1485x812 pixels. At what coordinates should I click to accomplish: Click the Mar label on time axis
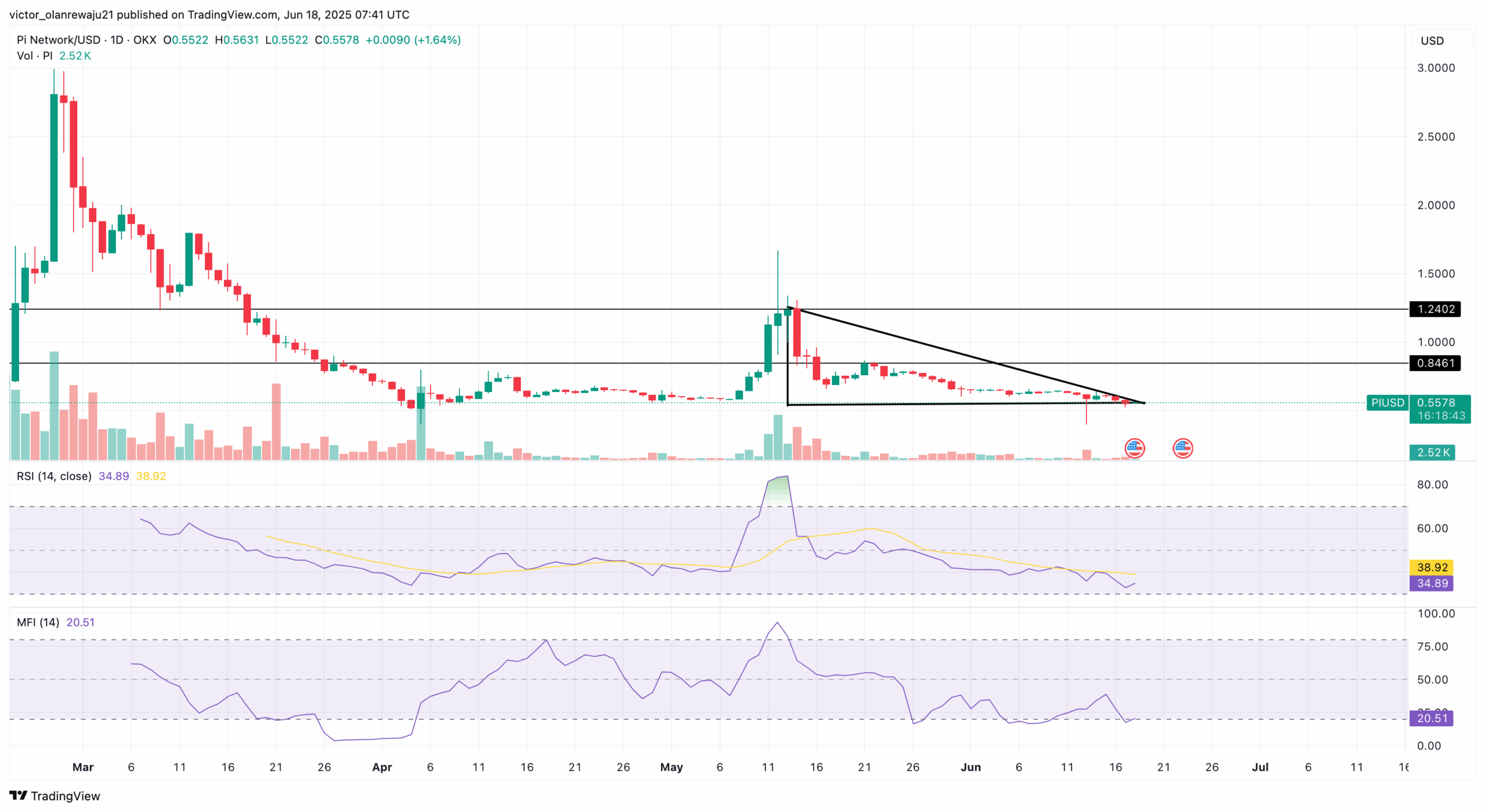pyautogui.click(x=83, y=767)
